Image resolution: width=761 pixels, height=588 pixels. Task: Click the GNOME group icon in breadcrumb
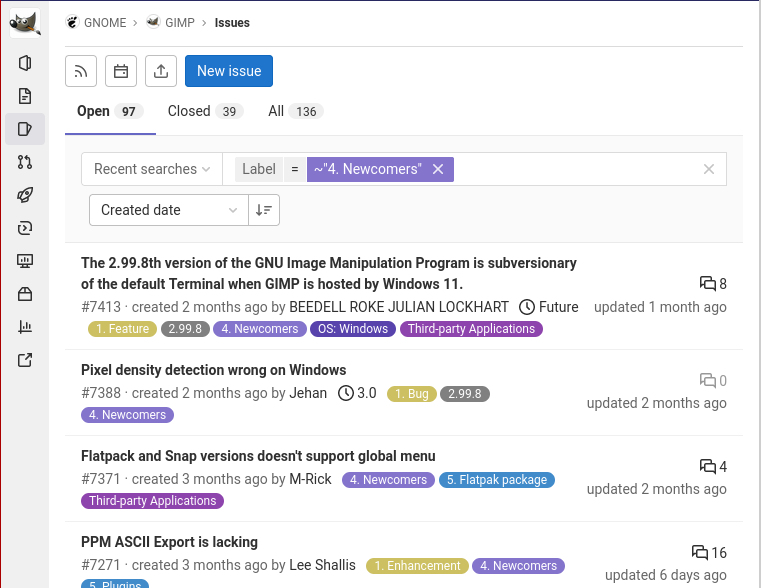coord(72,22)
